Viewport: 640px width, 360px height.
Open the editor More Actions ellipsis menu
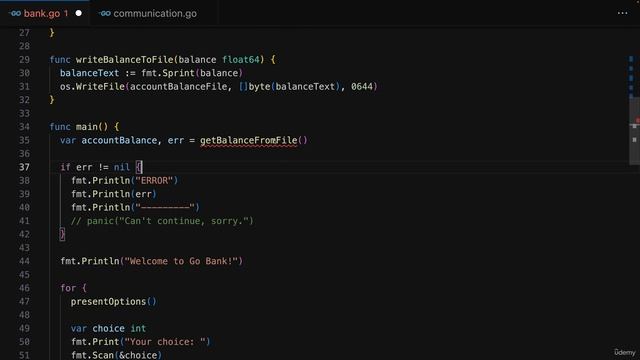click(x=622, y=13)
